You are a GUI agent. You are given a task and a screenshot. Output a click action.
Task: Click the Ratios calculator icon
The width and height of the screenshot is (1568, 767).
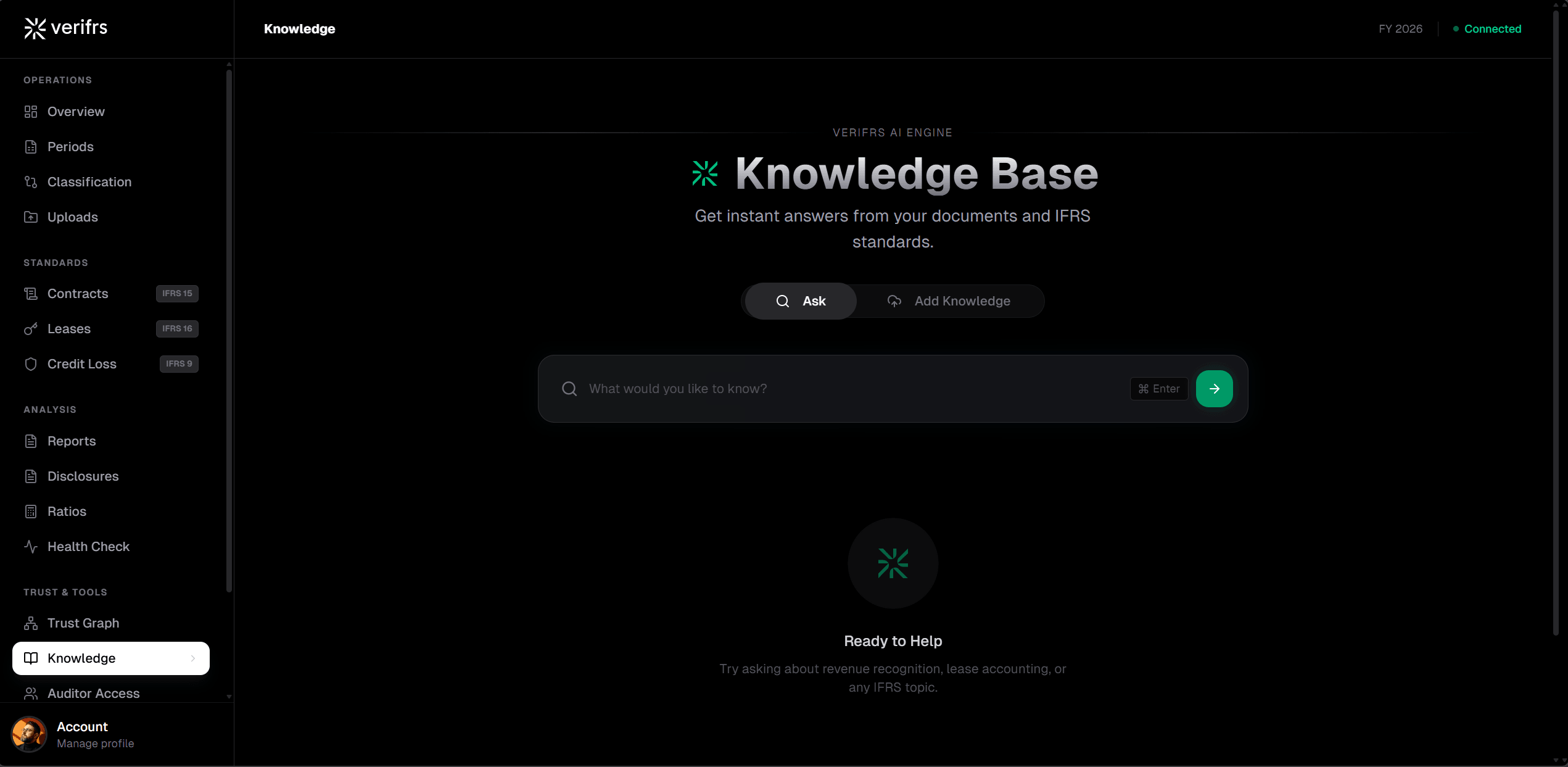tap(31, 512)
